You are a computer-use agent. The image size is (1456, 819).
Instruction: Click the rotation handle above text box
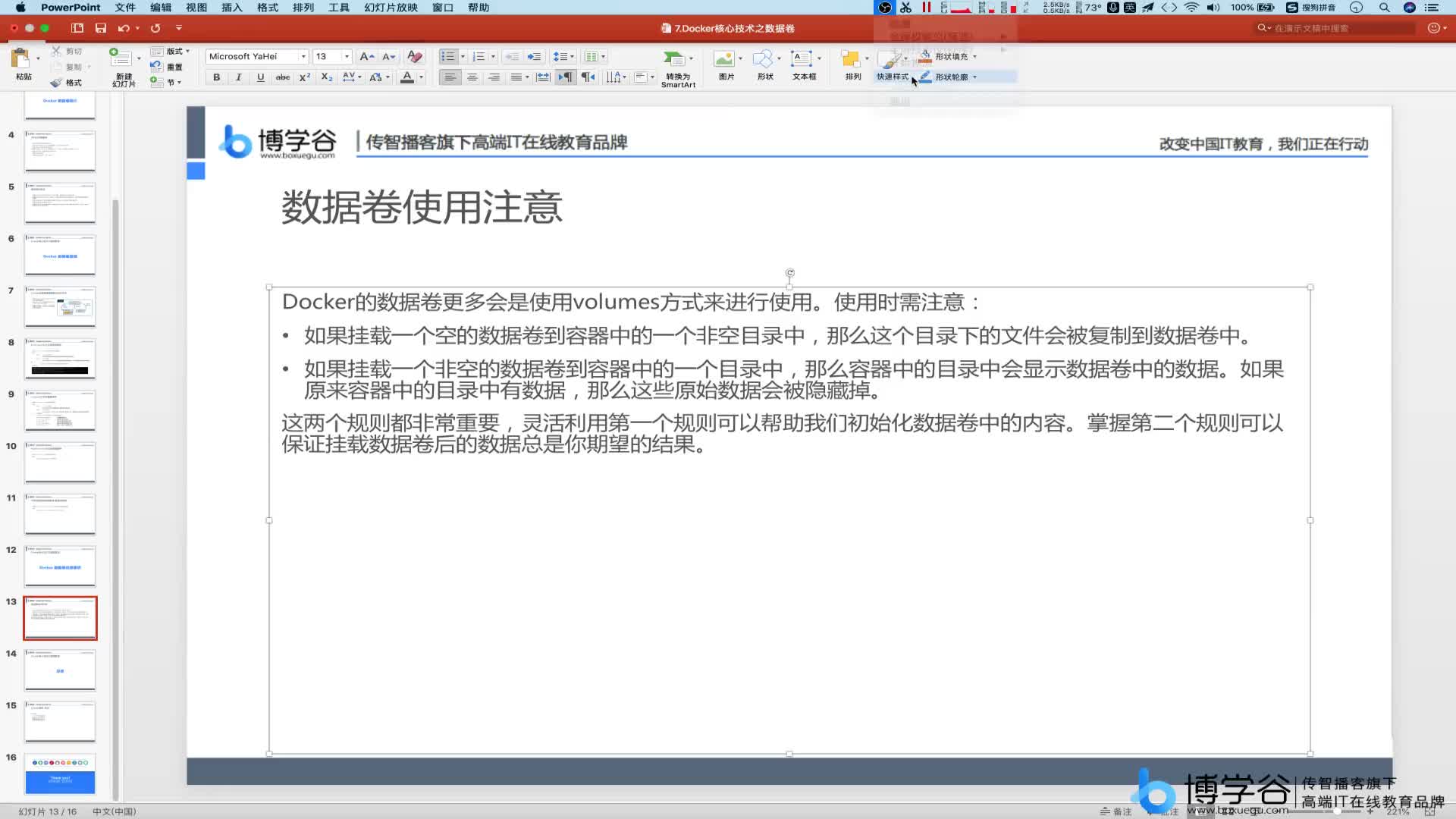pyautogui.click(x=789, y=273)
